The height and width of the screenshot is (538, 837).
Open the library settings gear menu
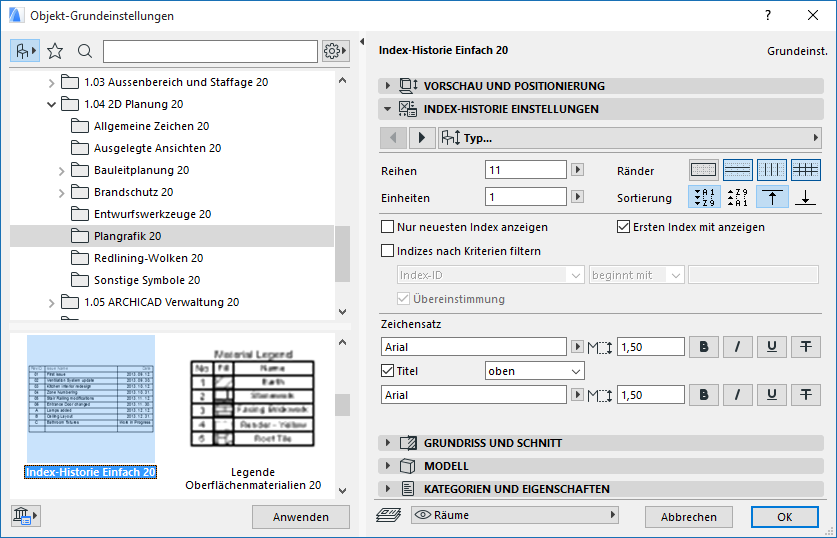click(x=334, y=51)
